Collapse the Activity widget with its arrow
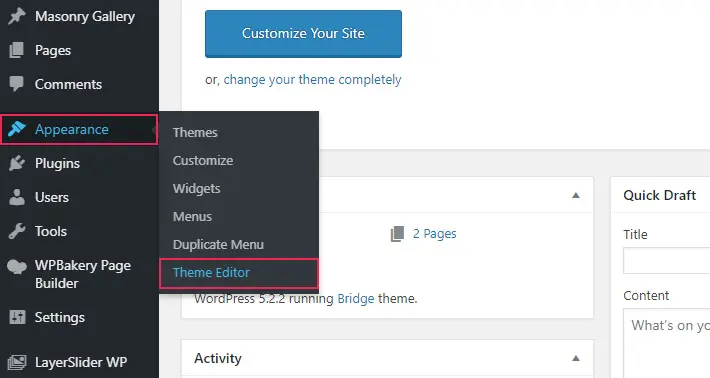The image size is (710, 378). click(x=576, y=359)
